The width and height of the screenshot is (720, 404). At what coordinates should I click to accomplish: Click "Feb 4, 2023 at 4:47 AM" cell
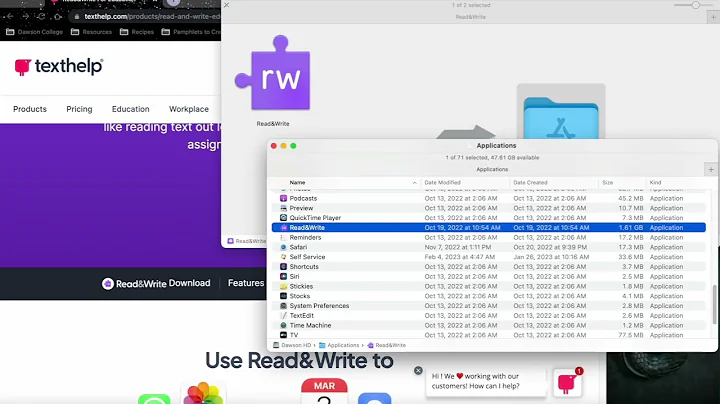point(460,257)
